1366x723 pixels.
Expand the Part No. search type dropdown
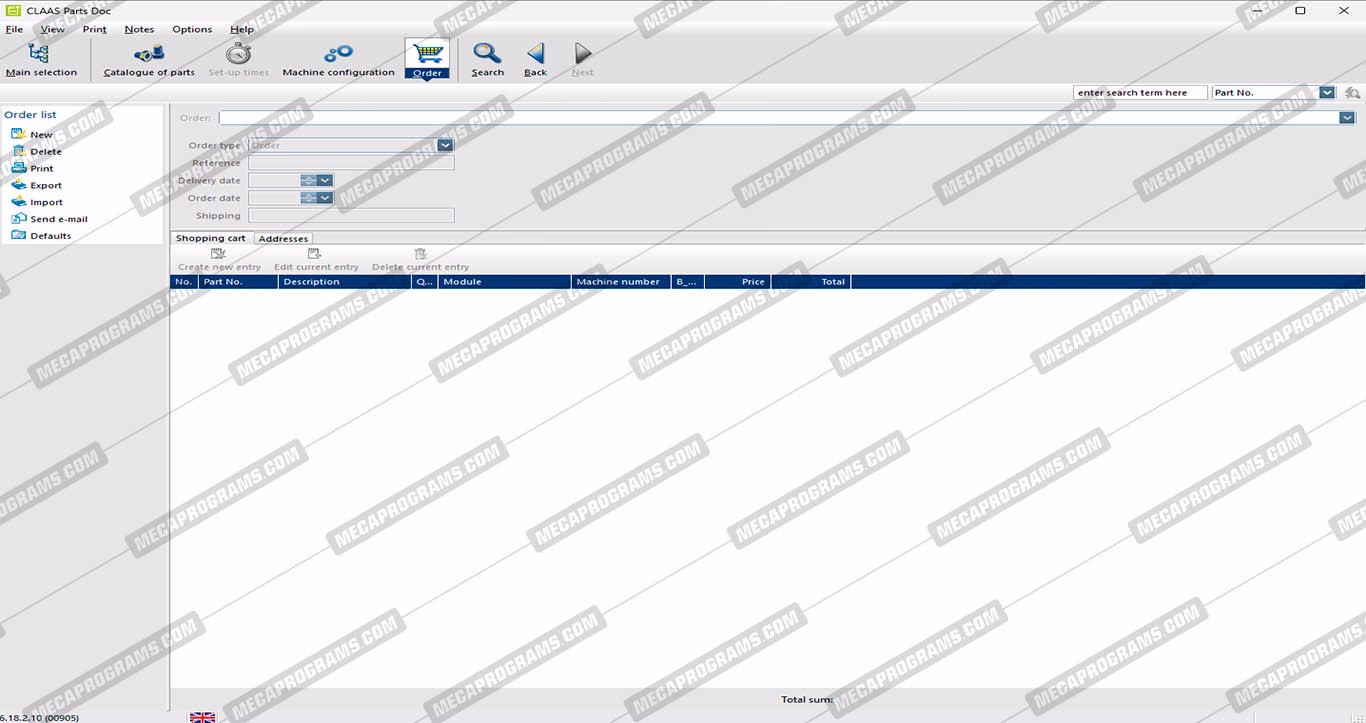[x=1327, y=93]
